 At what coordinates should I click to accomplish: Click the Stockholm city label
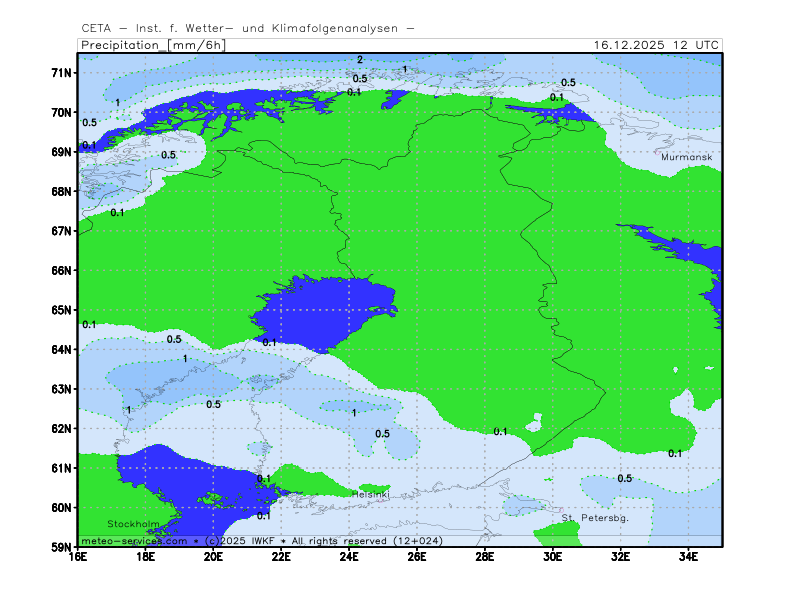tap(133, 524)
